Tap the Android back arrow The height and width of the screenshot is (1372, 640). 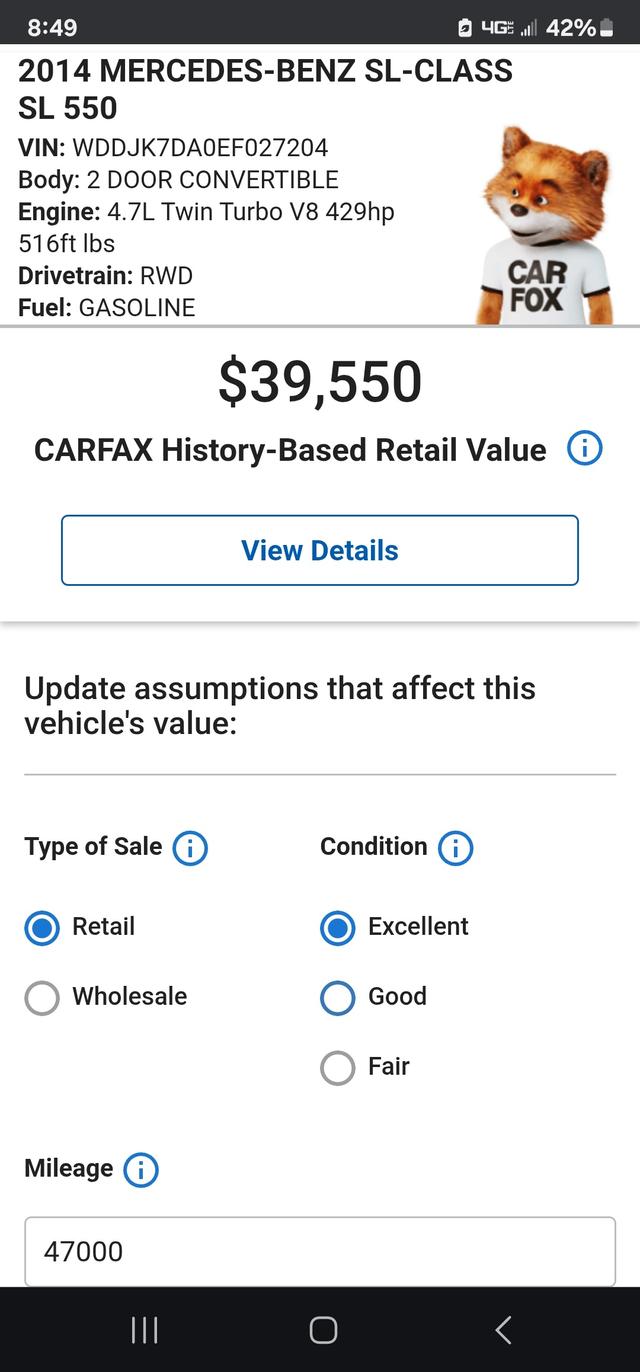[x=503, y=1329]
